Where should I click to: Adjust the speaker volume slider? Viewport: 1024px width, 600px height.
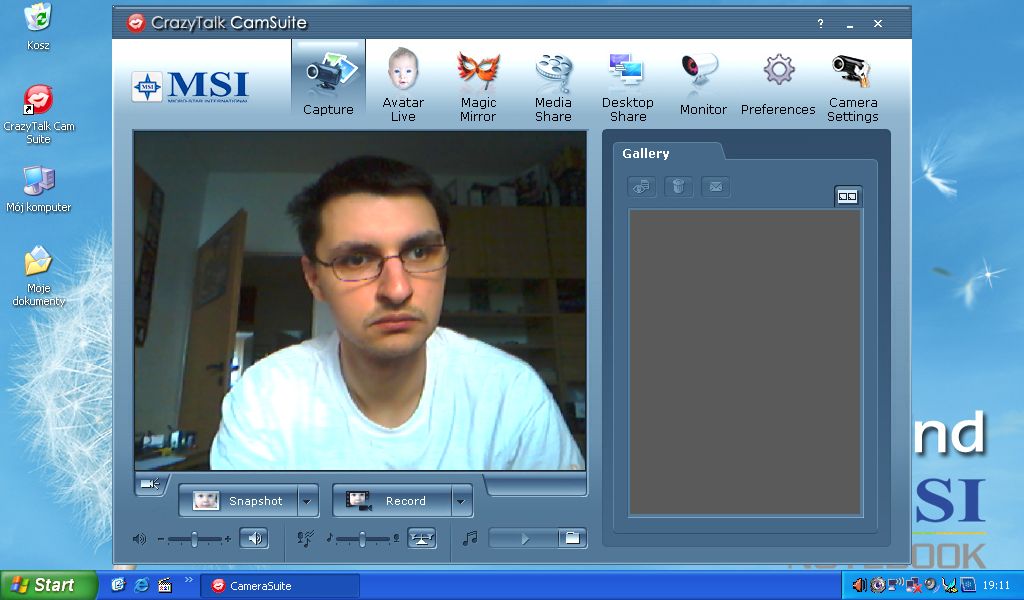click(x=195, y=539)
